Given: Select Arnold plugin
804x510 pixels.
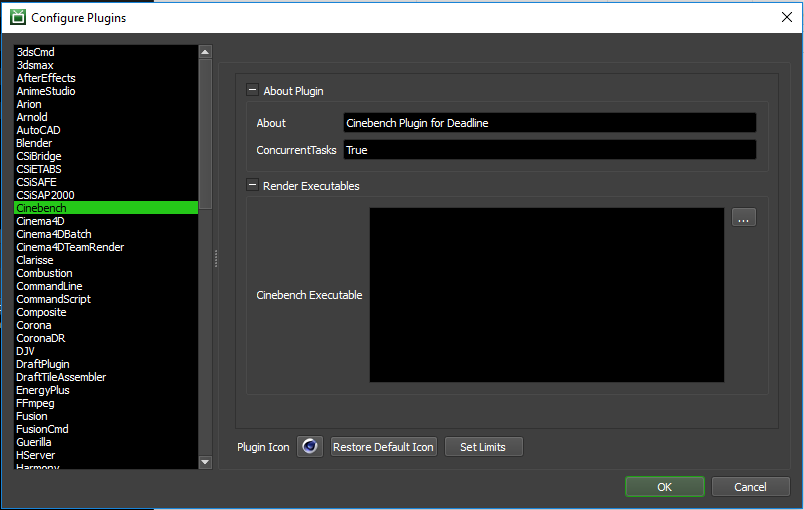Looking at the screenshot, I should [x=106, y=117].
